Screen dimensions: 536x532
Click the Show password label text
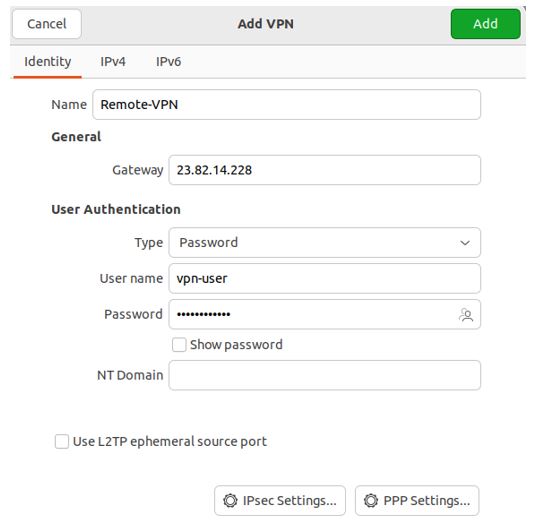point(236,345)
